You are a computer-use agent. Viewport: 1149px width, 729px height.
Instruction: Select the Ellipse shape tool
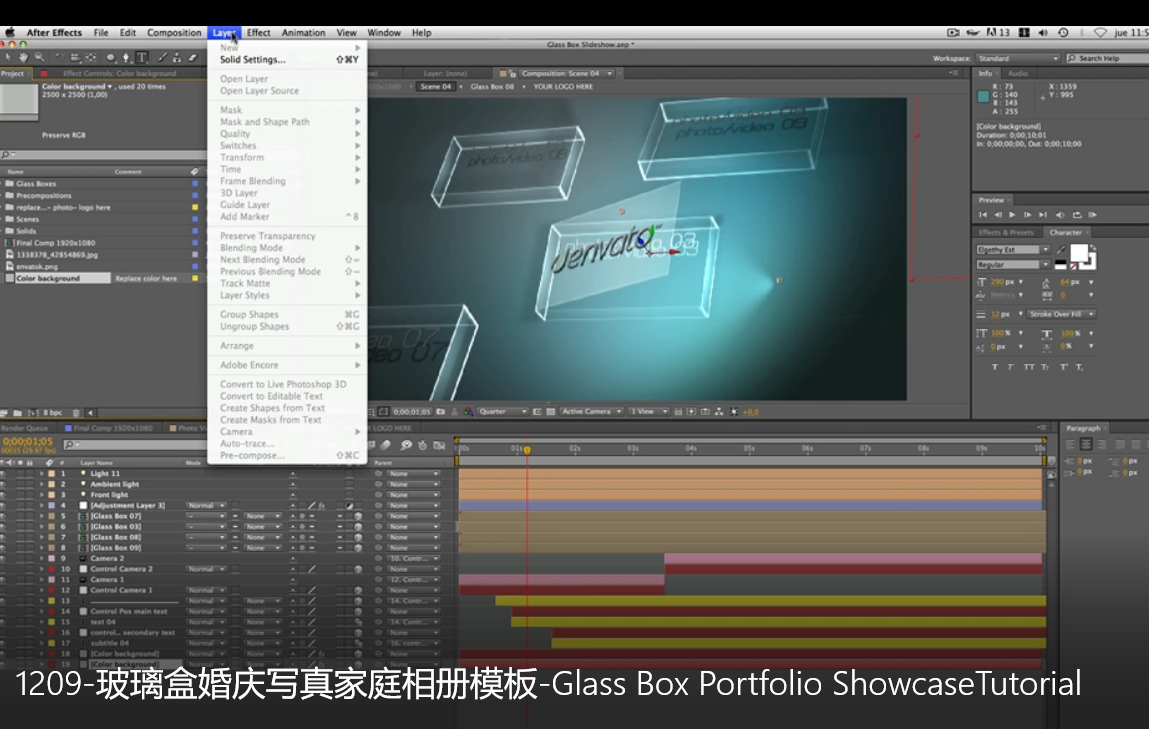point(111,57)
